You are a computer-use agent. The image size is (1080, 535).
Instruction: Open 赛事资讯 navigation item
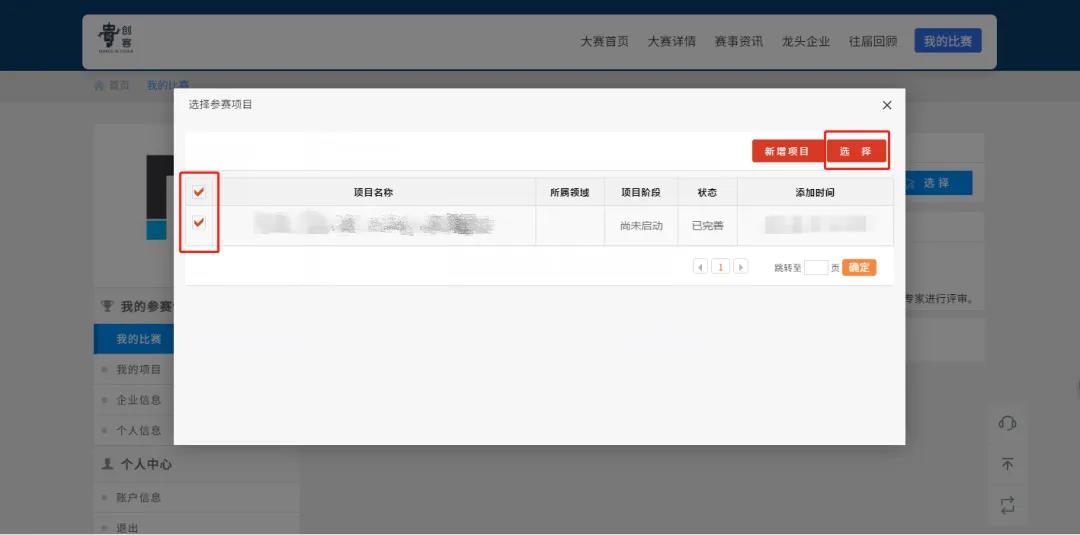738,41
